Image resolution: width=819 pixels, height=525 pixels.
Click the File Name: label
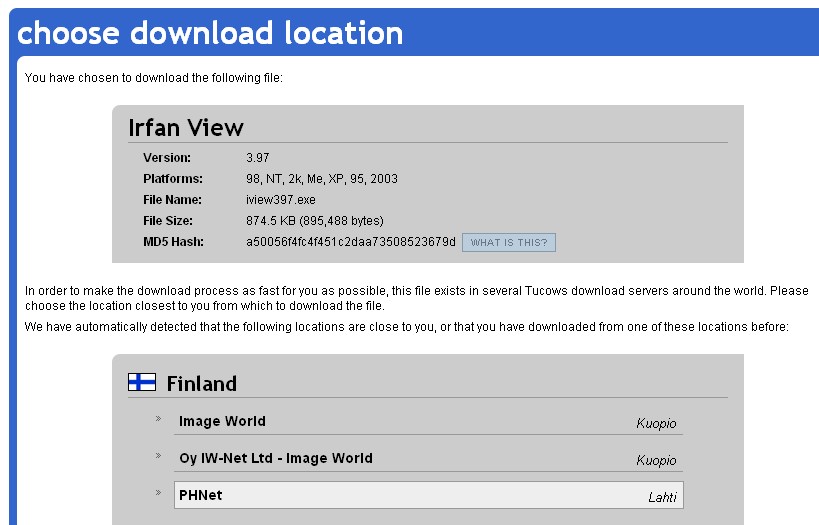[172, 200]
